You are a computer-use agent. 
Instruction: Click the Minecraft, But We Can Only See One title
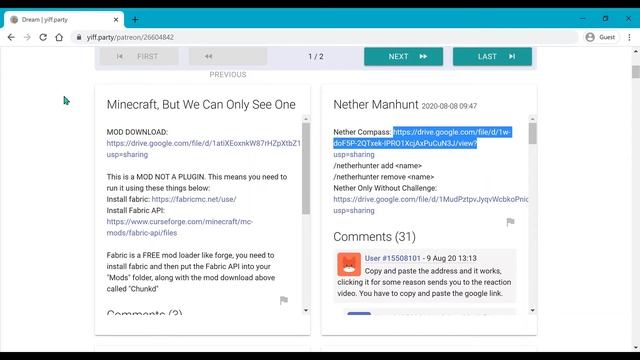[201, 104]
